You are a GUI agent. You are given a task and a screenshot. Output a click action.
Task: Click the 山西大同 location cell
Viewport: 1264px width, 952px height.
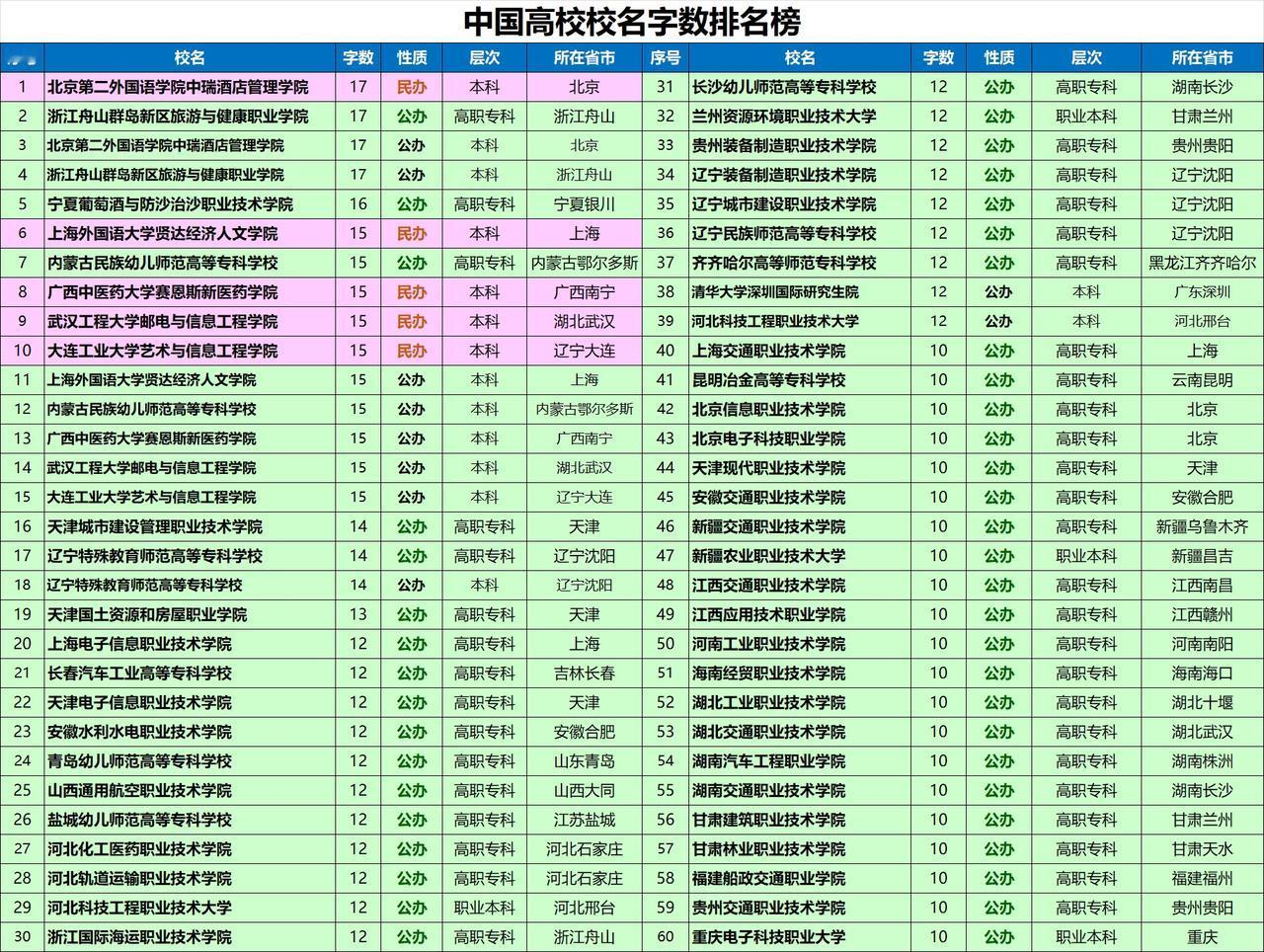click(x=584, y=790)
